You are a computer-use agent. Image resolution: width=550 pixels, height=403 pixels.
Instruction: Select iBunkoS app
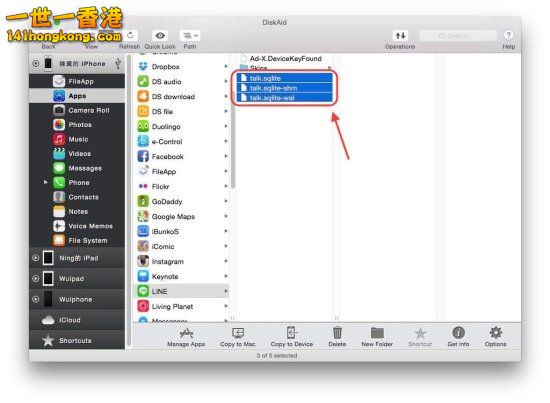[x=182, y=231]
